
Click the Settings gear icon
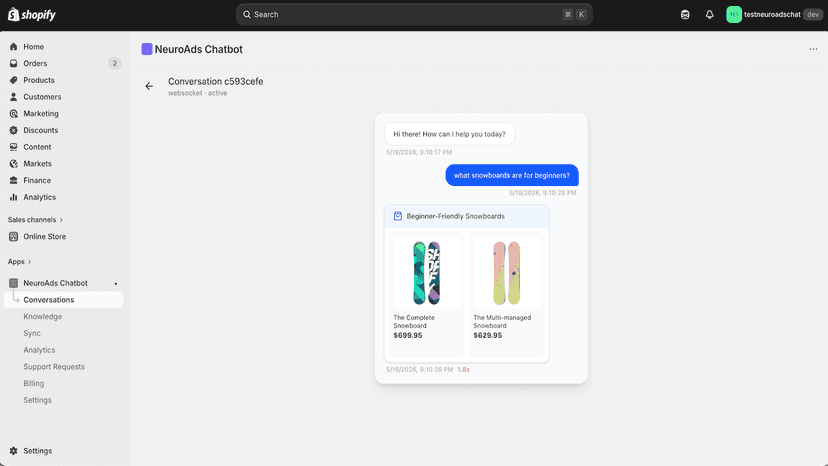[14, 451]
